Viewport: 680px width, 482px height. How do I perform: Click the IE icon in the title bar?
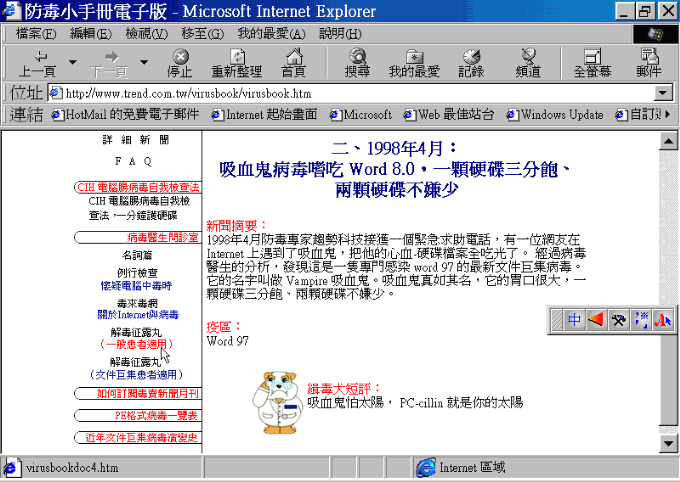pos(10,11)
